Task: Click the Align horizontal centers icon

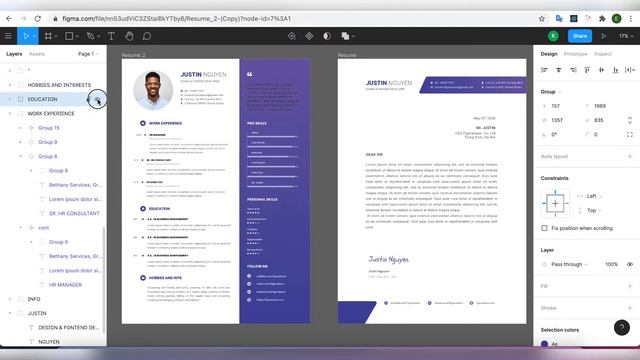Action: pyautogui.click(x=558, y=70)
